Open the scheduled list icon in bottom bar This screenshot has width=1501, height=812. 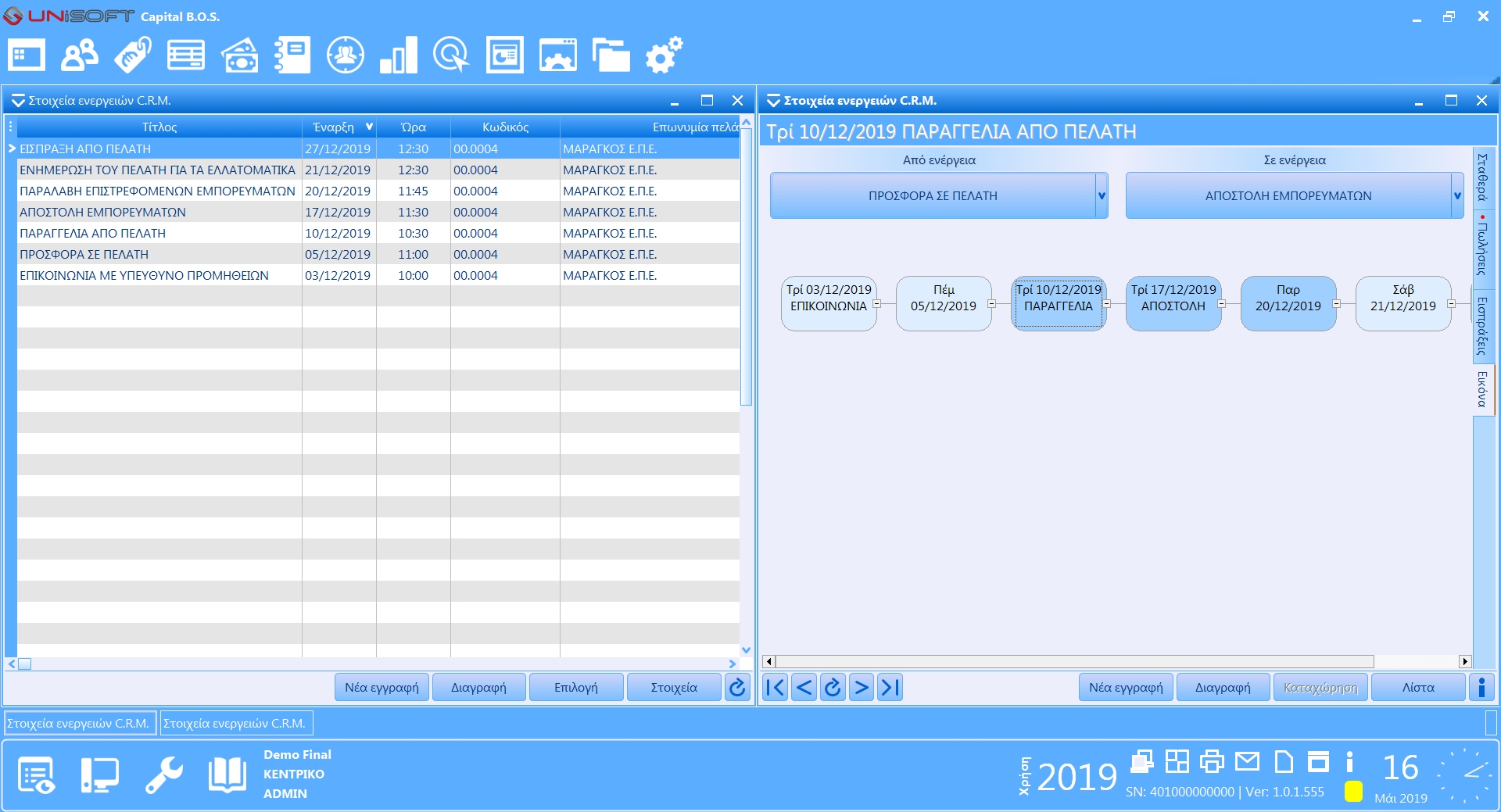point(36,775)
